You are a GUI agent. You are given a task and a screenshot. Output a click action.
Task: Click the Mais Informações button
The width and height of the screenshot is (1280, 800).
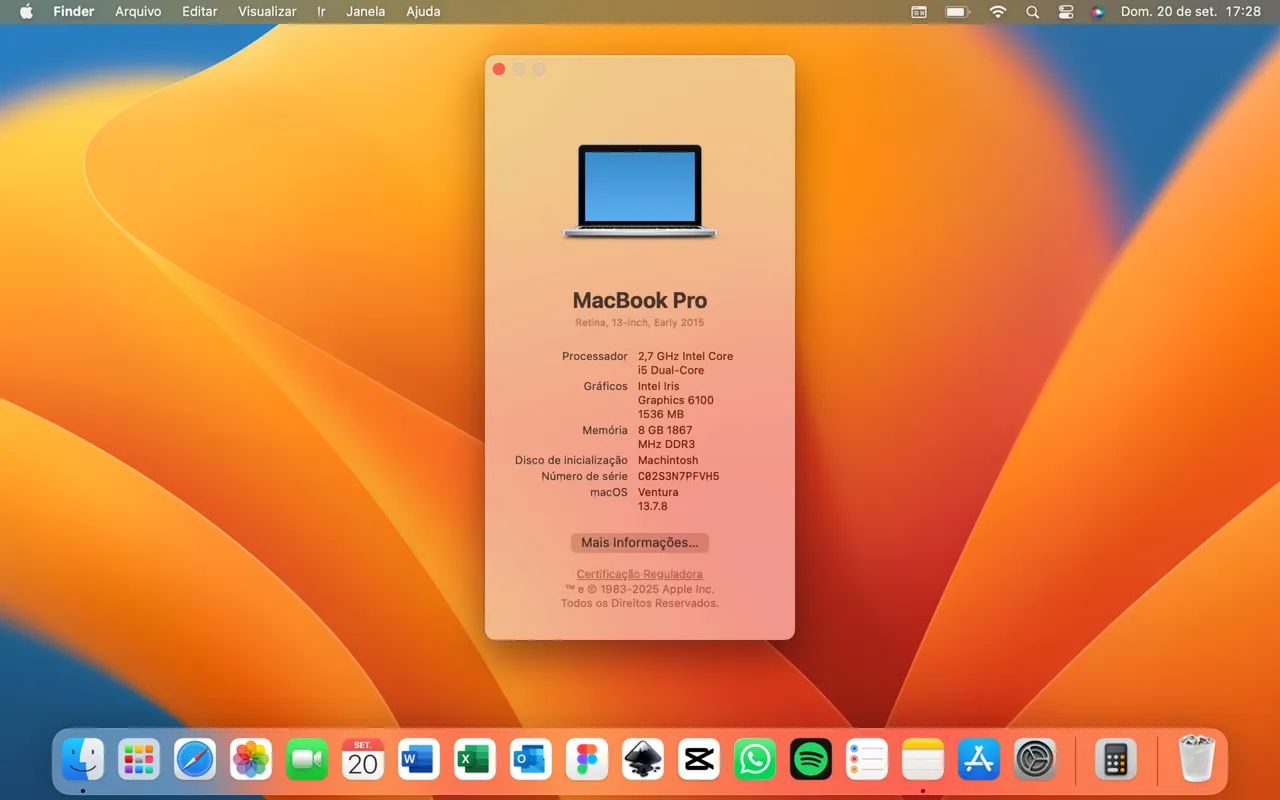(640, 543)
